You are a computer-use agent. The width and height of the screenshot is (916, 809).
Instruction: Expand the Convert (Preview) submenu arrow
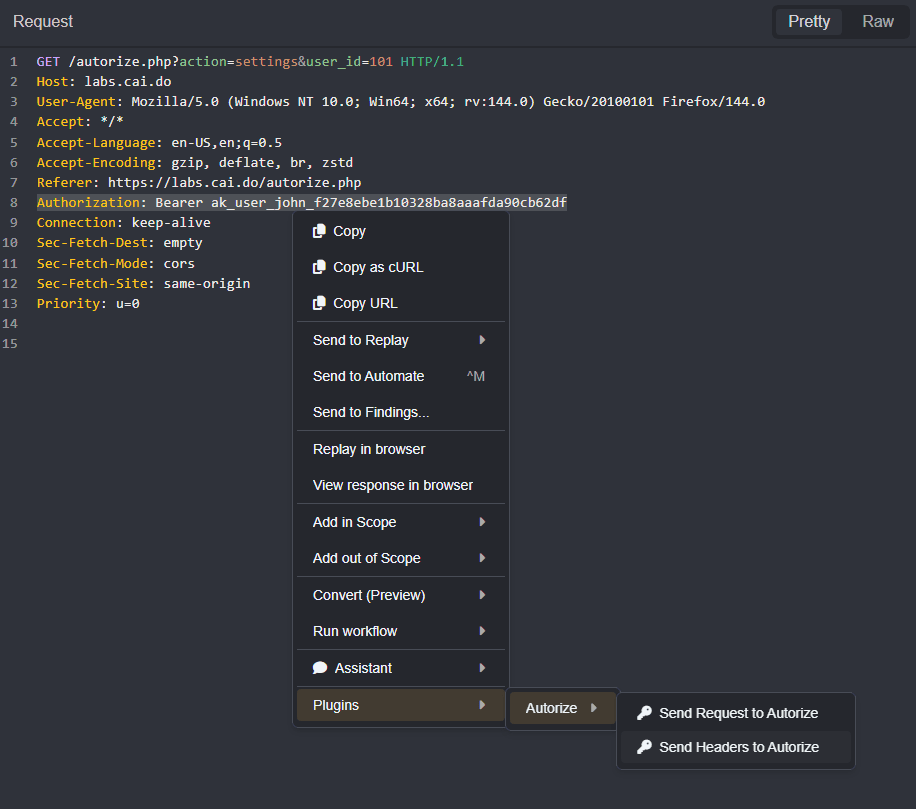[482, 595]
